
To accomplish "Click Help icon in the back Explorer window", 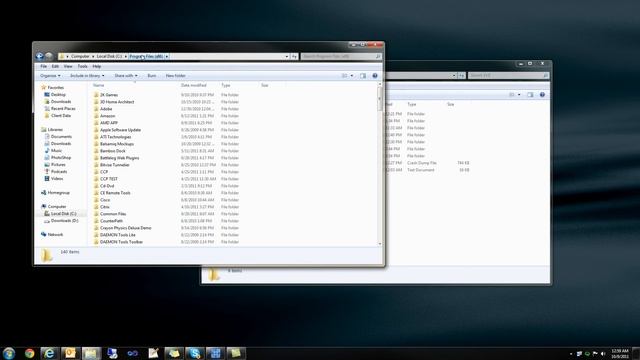I will pyautogui.click(x=542, y=95).
